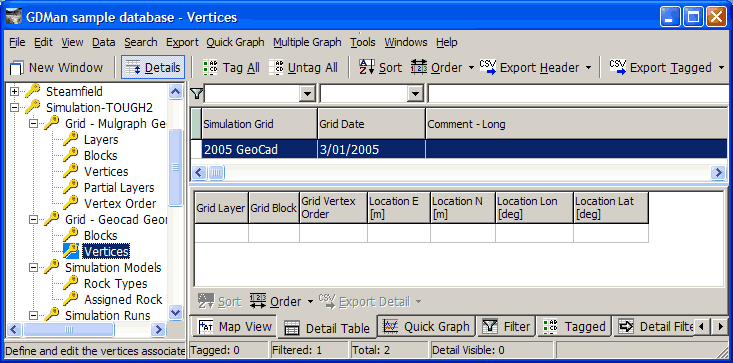Screen dimensions: 733x363
Task: Switch to the Map View tab
Action: click(x=234, y=327)
